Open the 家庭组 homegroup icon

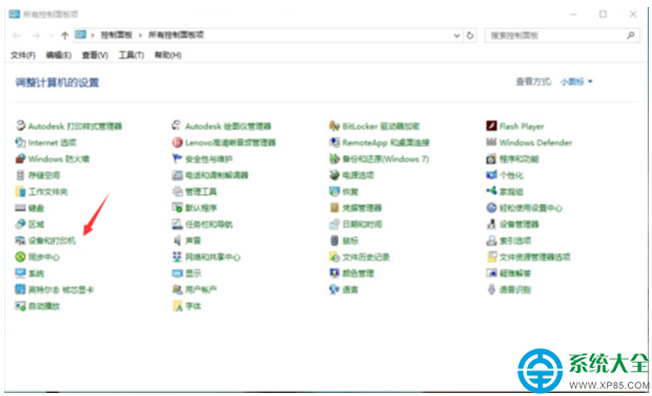(x=491, y=191)
